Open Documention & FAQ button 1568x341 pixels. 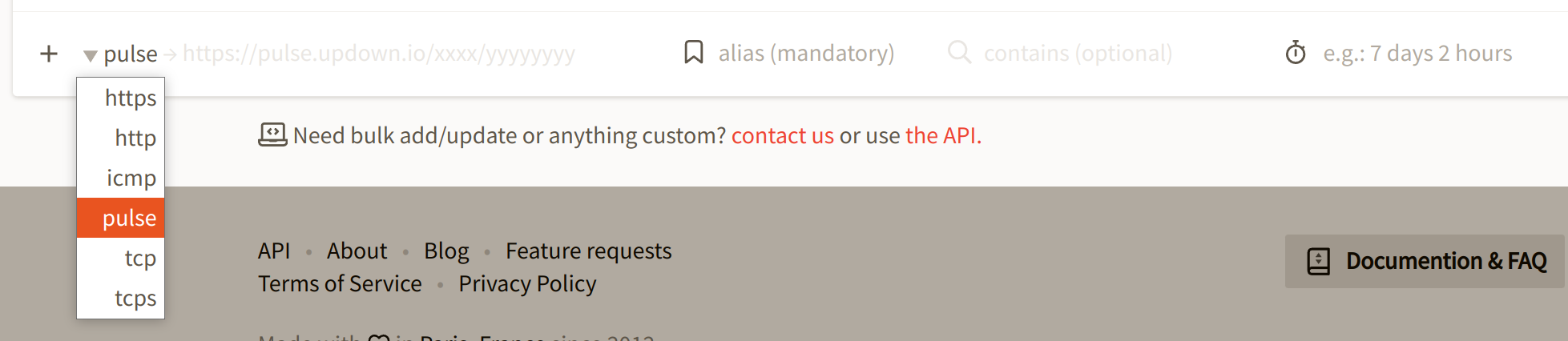(1425, 261)
